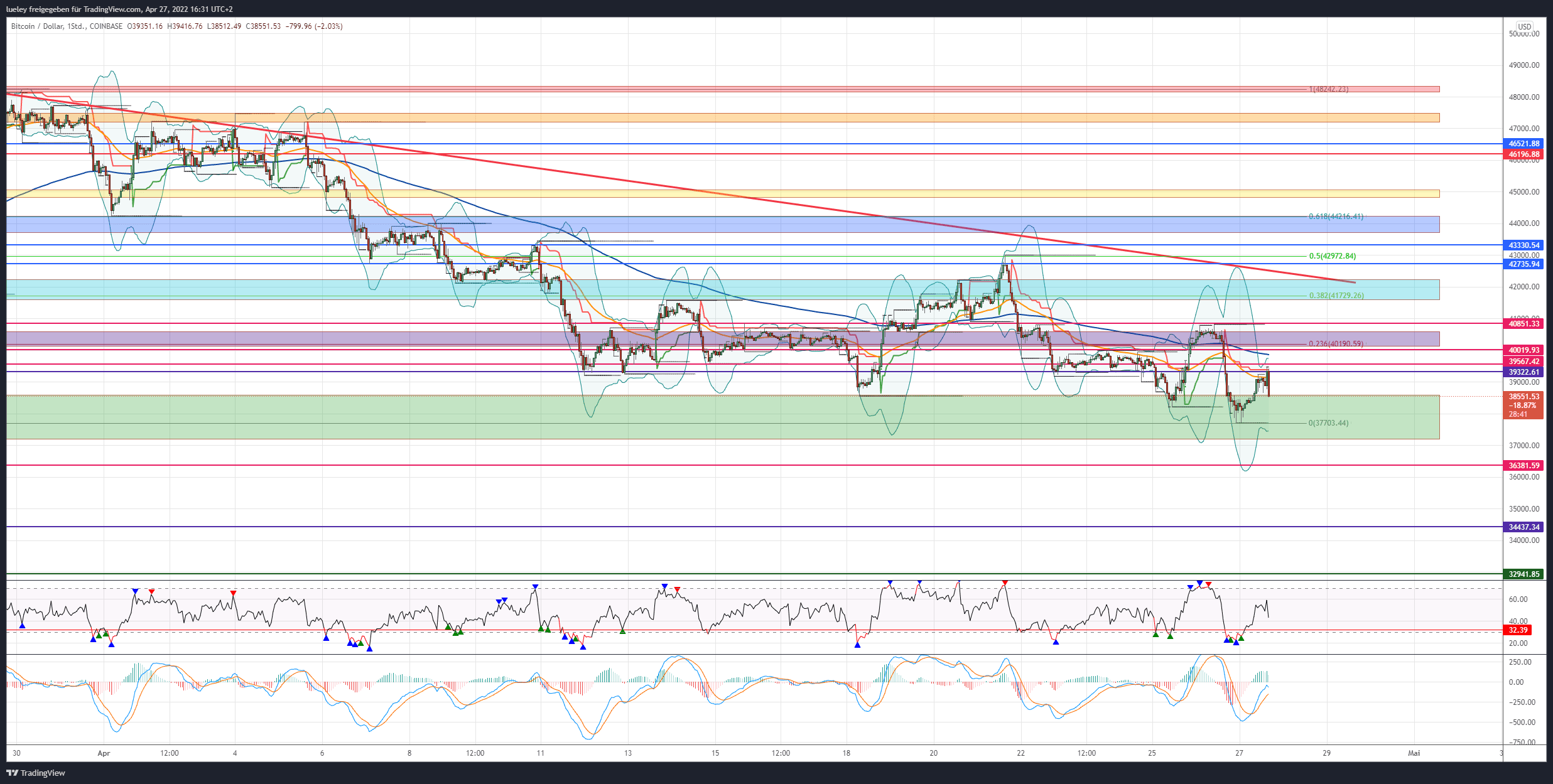Click the date 22 on time axis
This screenshot has height=784, width=1553.
[1021, 753]
